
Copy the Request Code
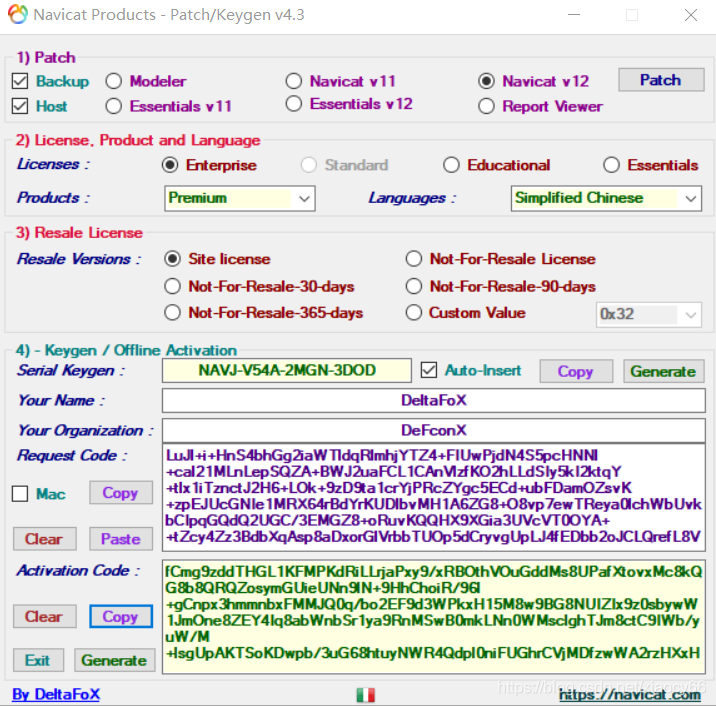pos(121,493)
